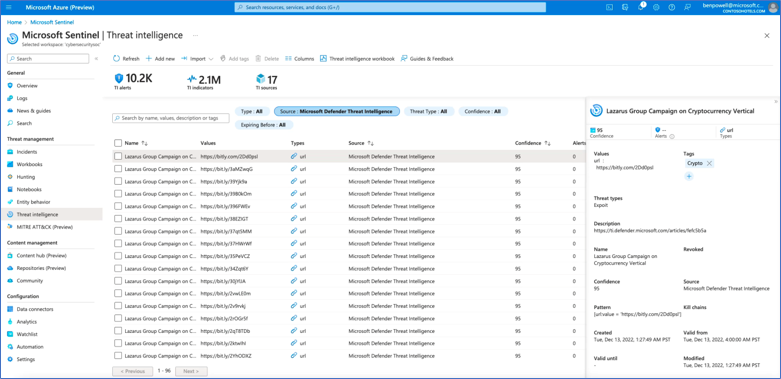Click the Settings sidebar icon
Image resolution: width=781 pixels, height=379 pixels.
(10, 359)
